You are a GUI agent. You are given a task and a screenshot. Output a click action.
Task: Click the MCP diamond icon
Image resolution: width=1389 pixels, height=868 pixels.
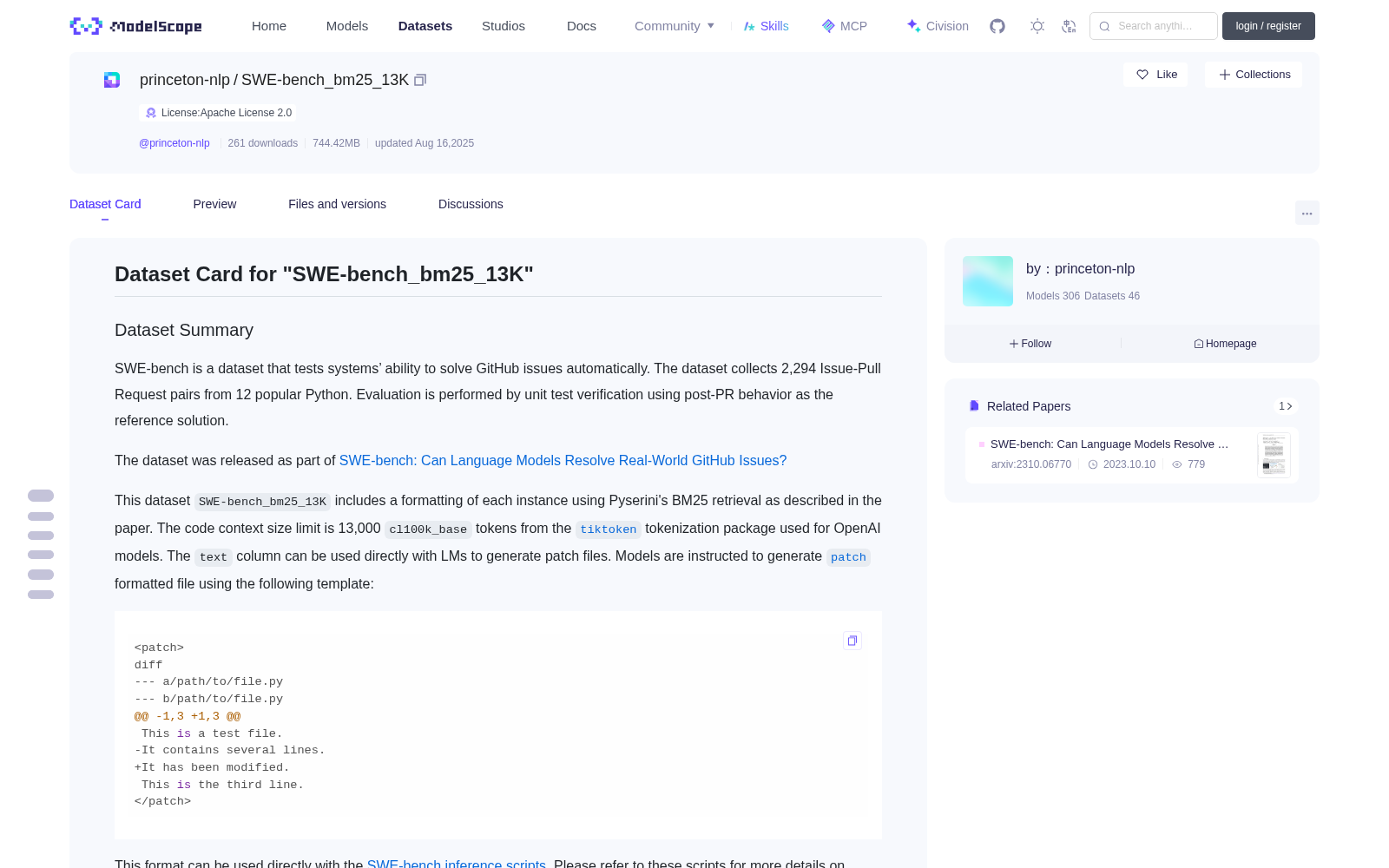(x=828, y=26)
